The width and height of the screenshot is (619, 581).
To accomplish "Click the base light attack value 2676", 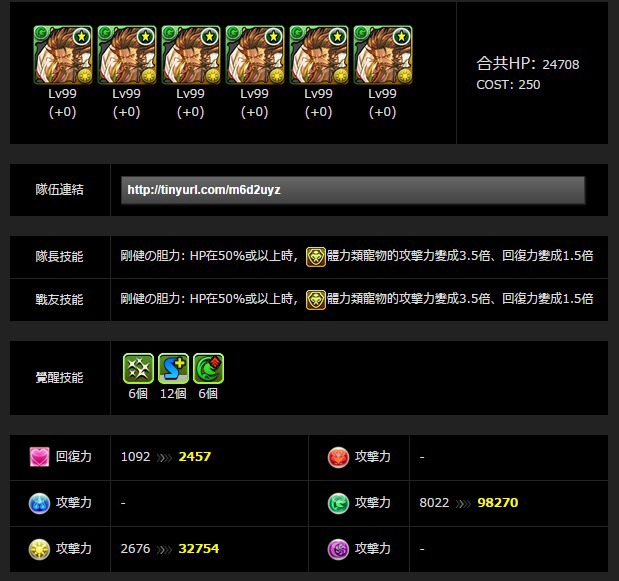I will 135,549.
